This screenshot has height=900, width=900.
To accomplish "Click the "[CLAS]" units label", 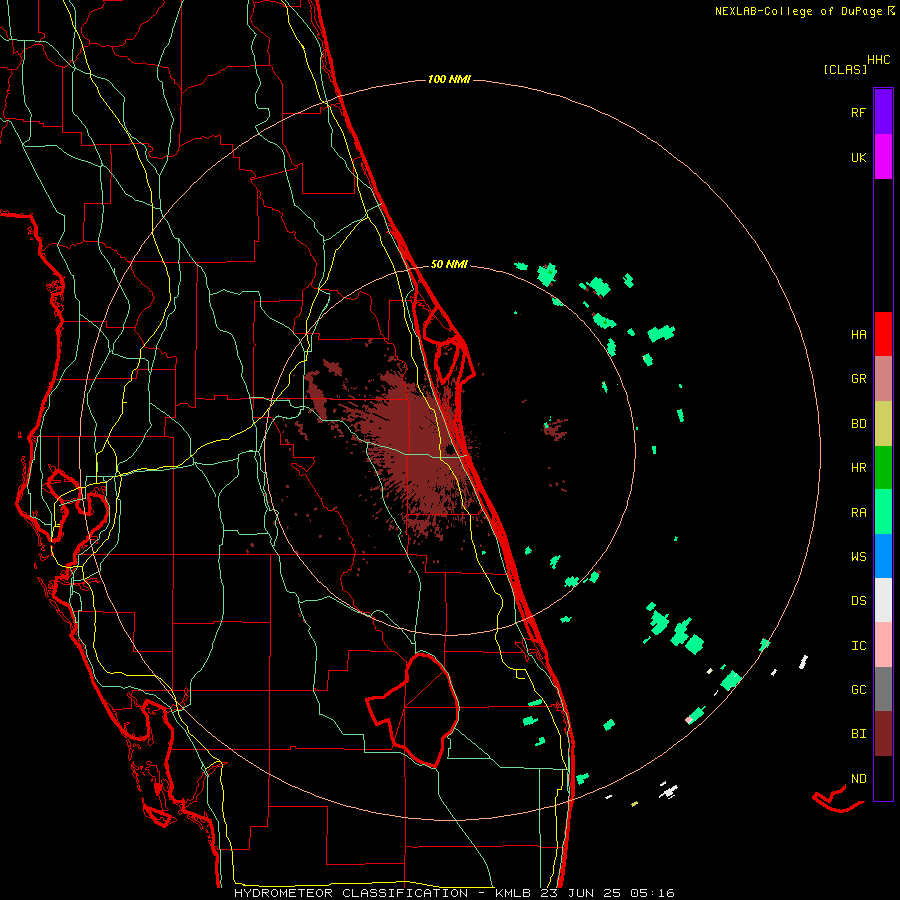I will click(x=845, y=69).
